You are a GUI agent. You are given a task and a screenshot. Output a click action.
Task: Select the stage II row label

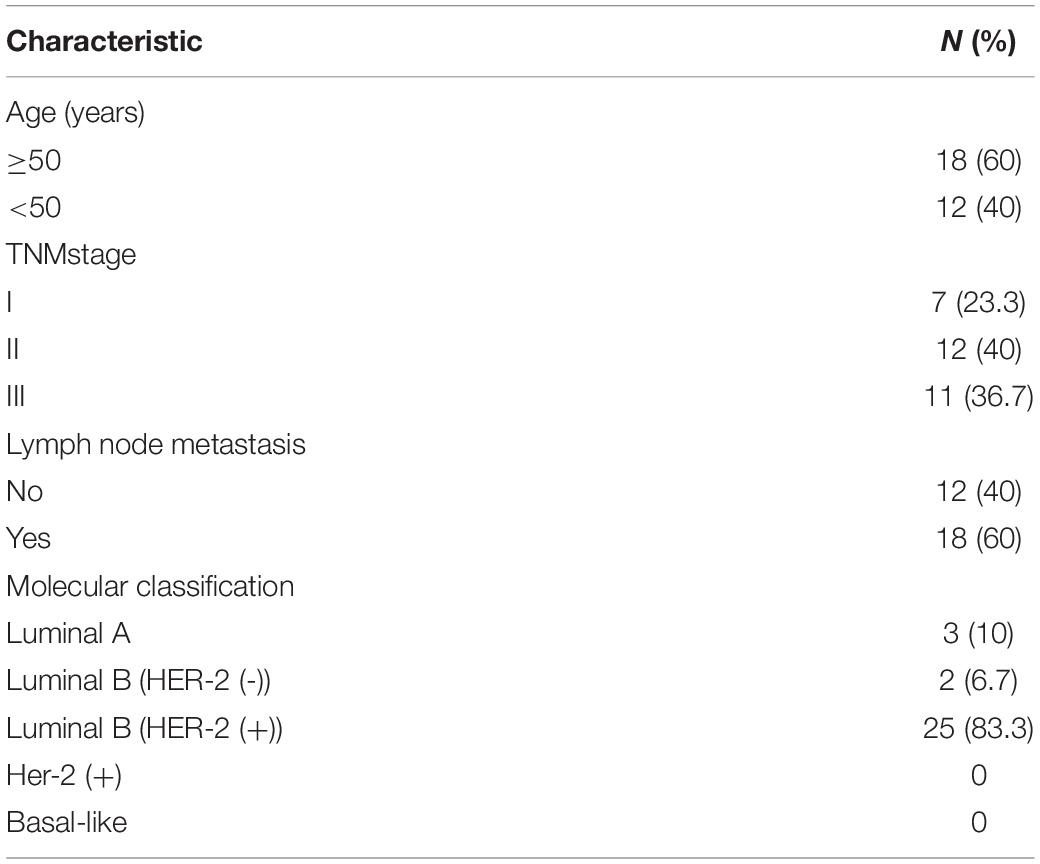[13, 349]
